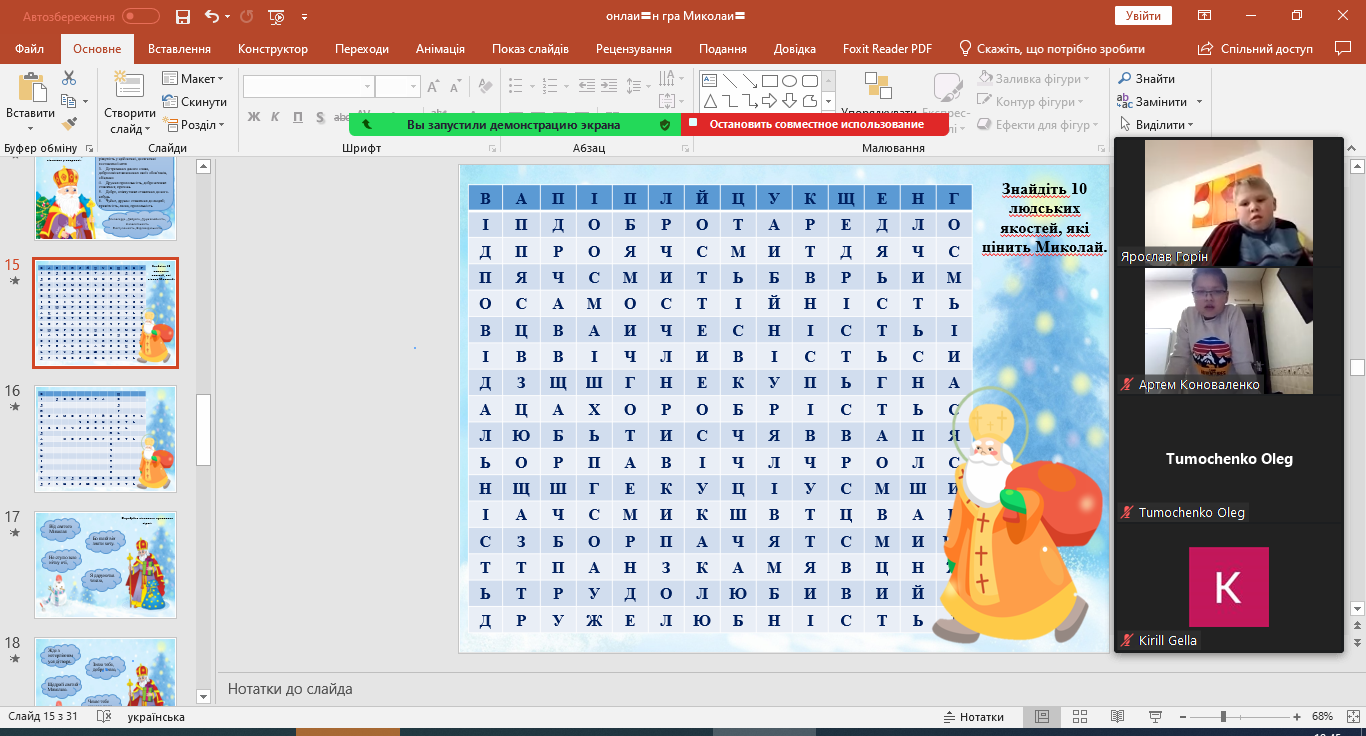
Task: Switch to the Показ слайдів tab
Action: tap(530, 48)
